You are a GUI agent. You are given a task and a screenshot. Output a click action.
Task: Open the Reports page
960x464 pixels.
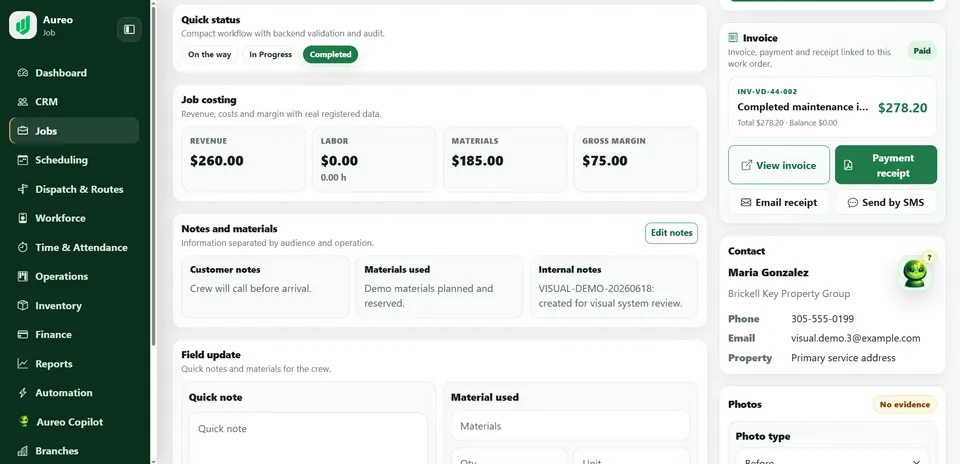(74, 364)
